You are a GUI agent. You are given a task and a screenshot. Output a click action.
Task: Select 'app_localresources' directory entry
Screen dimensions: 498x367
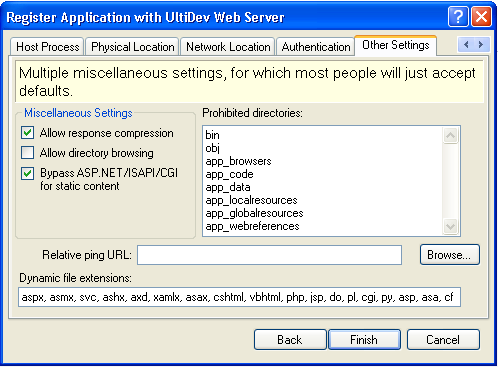click(251, 200)
